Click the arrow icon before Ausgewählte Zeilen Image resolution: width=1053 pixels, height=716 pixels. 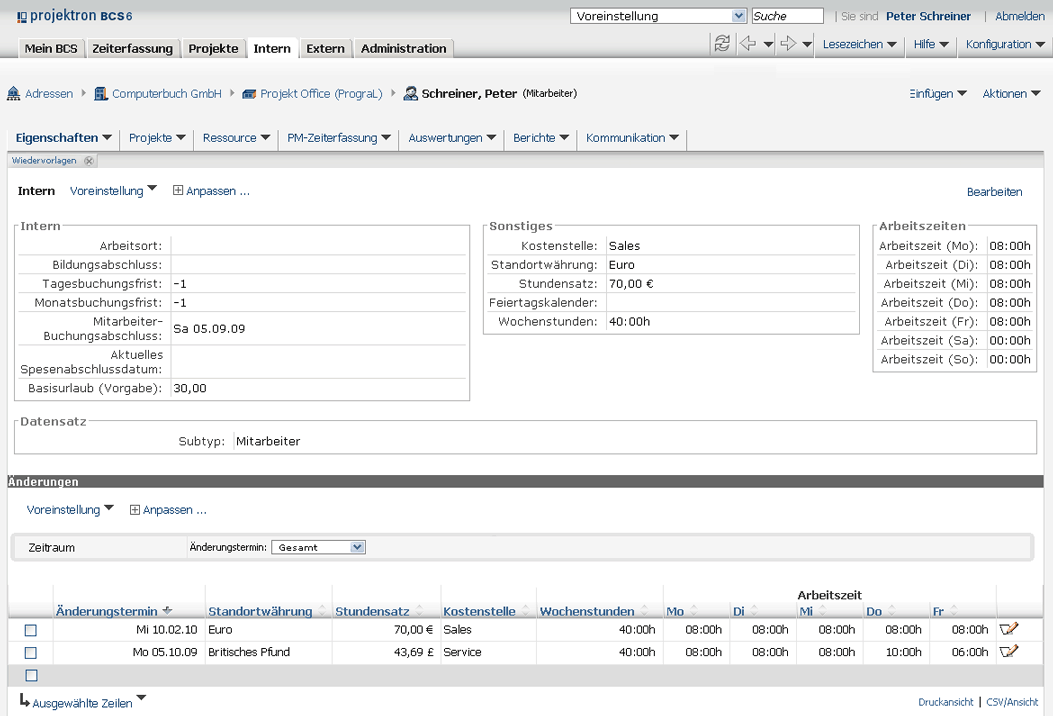[x=24, y=700]
